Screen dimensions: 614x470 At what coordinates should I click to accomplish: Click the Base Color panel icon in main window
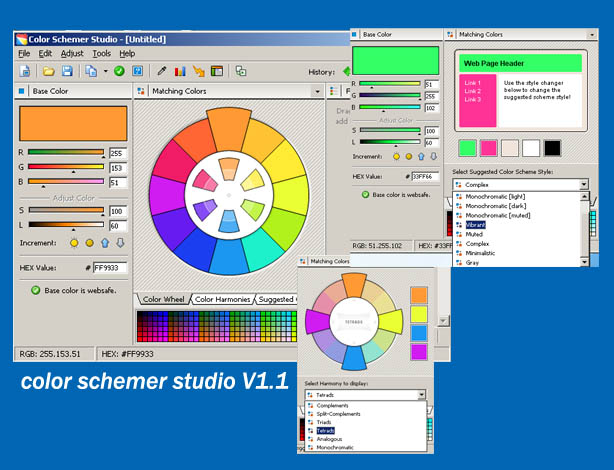22,91
